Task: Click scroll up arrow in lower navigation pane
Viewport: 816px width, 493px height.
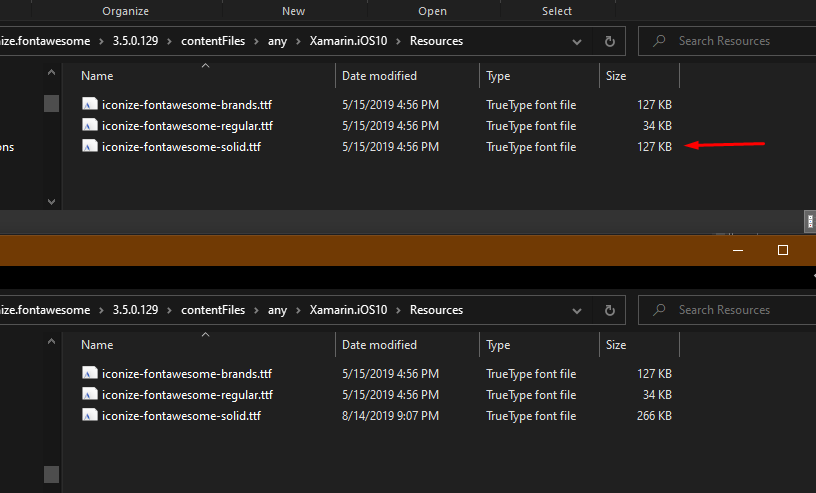Action: pos(51,342)
